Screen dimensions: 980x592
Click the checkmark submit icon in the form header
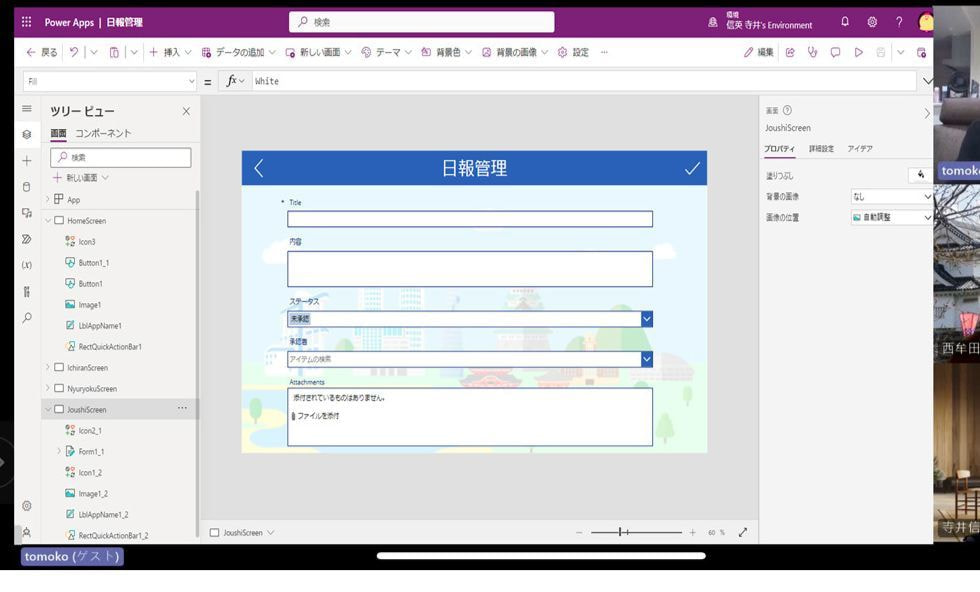[692, 168]
